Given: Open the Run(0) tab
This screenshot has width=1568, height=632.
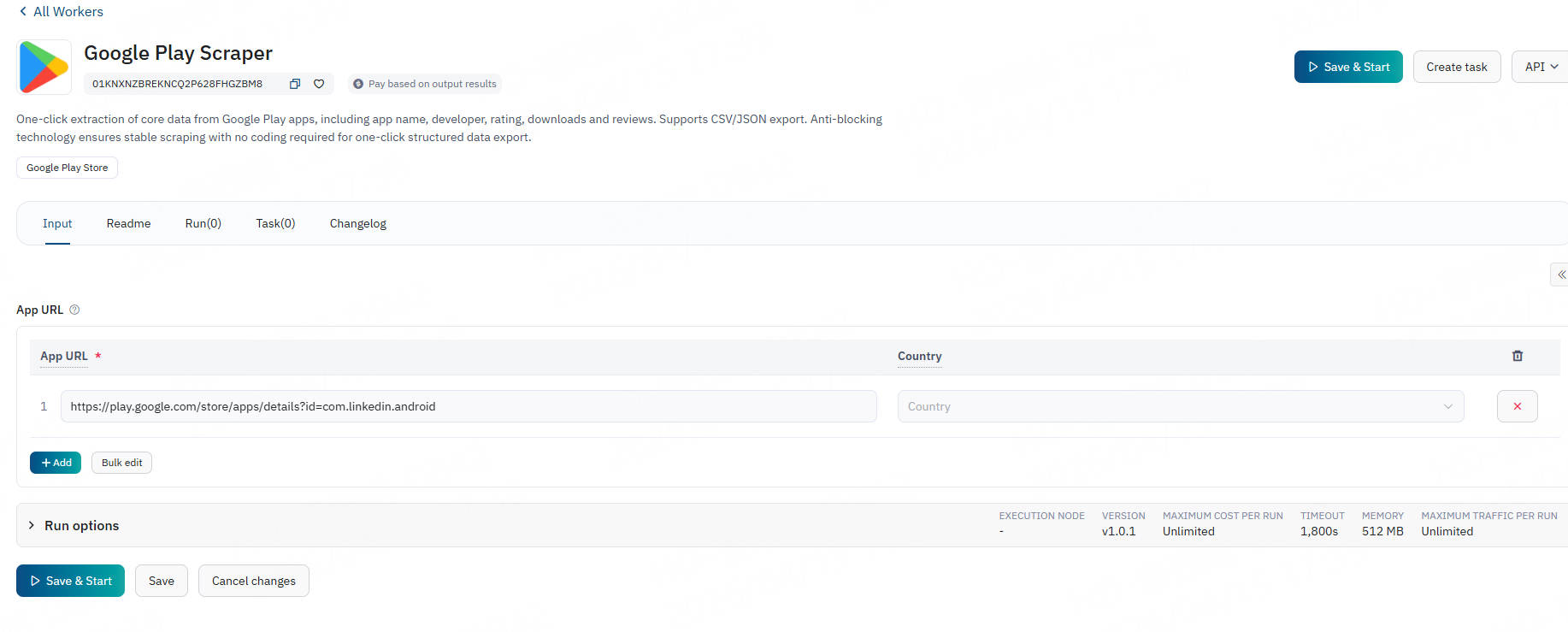Looking at the screenshot, I should coord(203,223).
